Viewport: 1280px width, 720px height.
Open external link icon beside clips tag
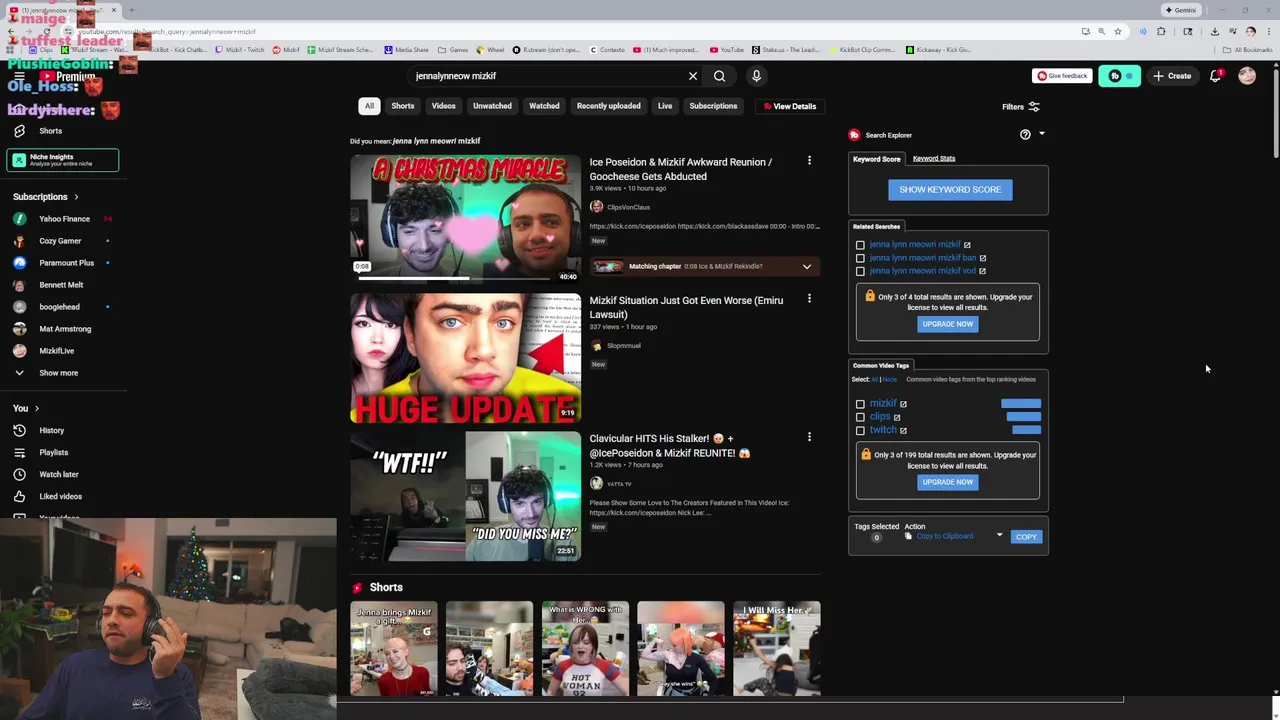click(x=897, y=417)
